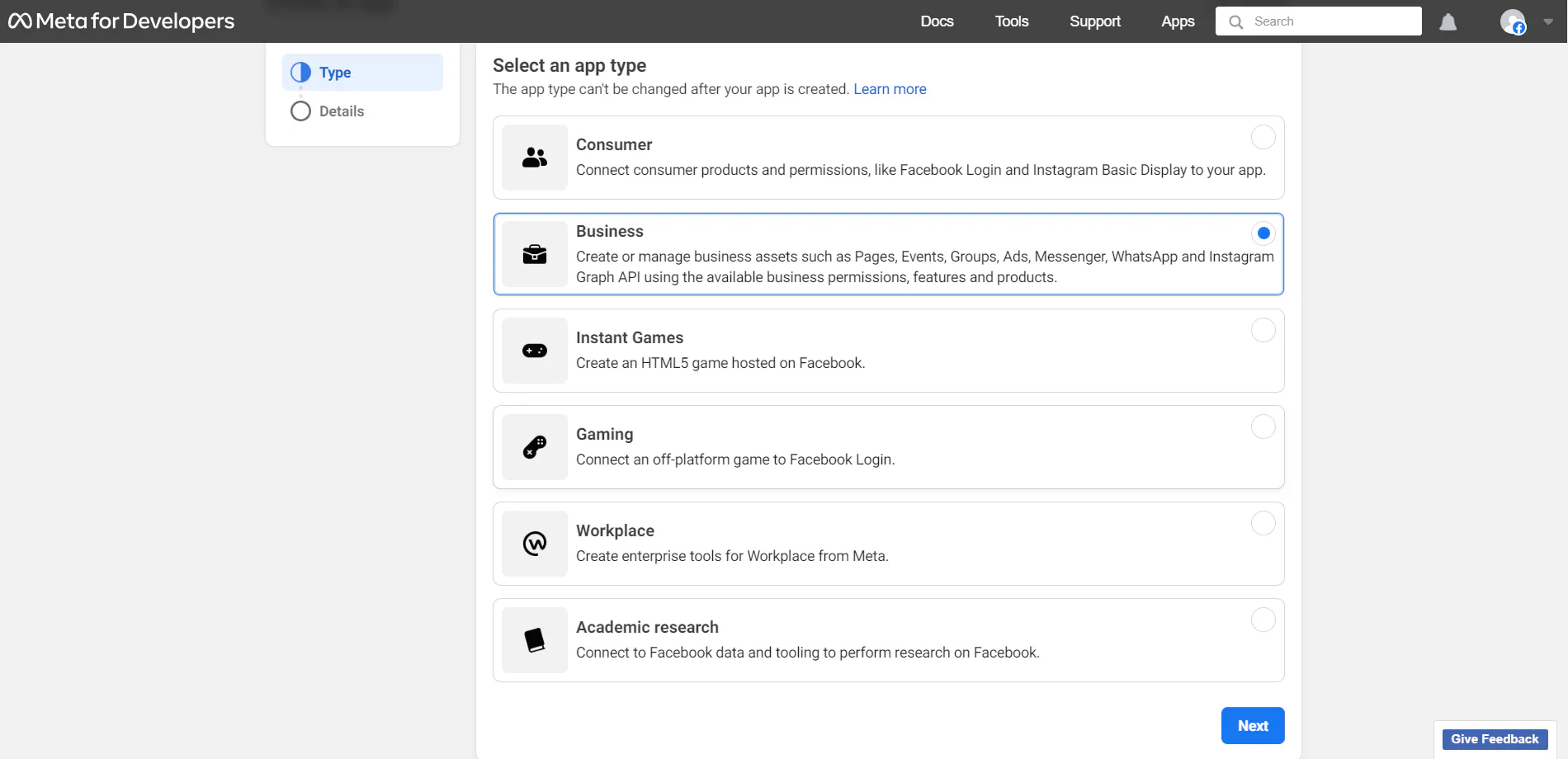Click the Gaming joystick icon
Image resolution: width=1568 pixels, height=759 pixels.
coord(534,447)
